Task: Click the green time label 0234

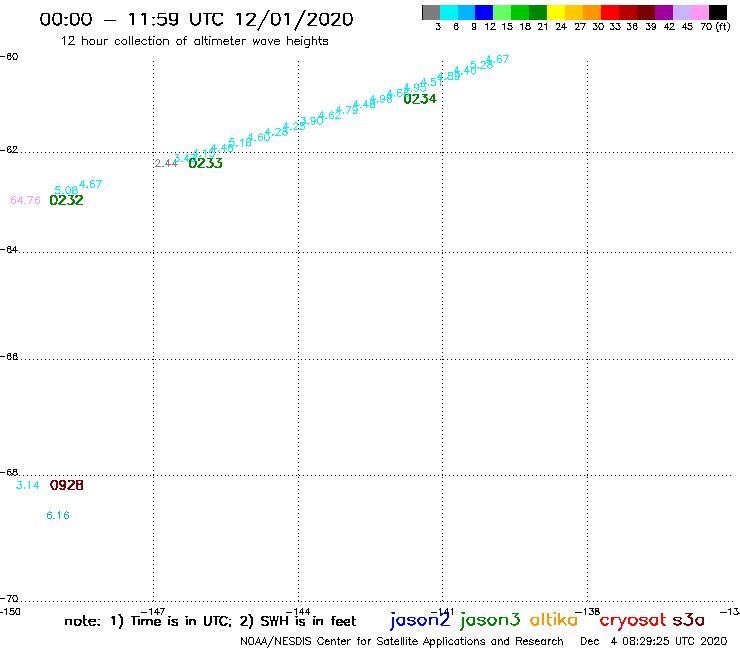Action: [420, 99]
